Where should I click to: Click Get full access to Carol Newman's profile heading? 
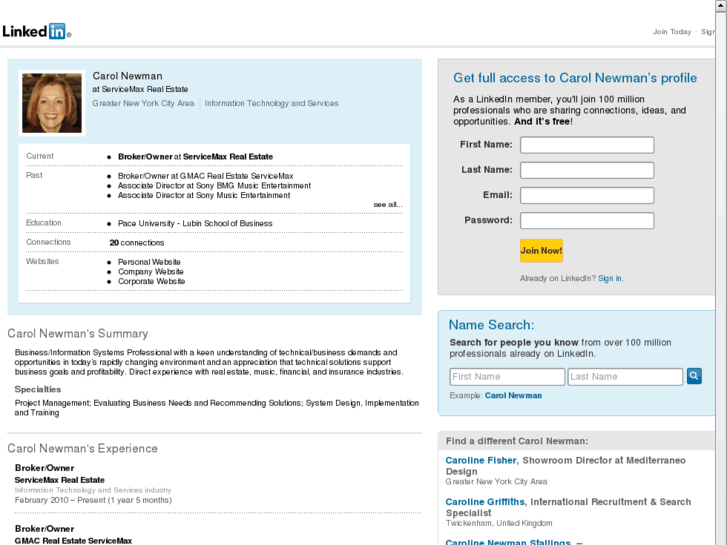(575, 78)
